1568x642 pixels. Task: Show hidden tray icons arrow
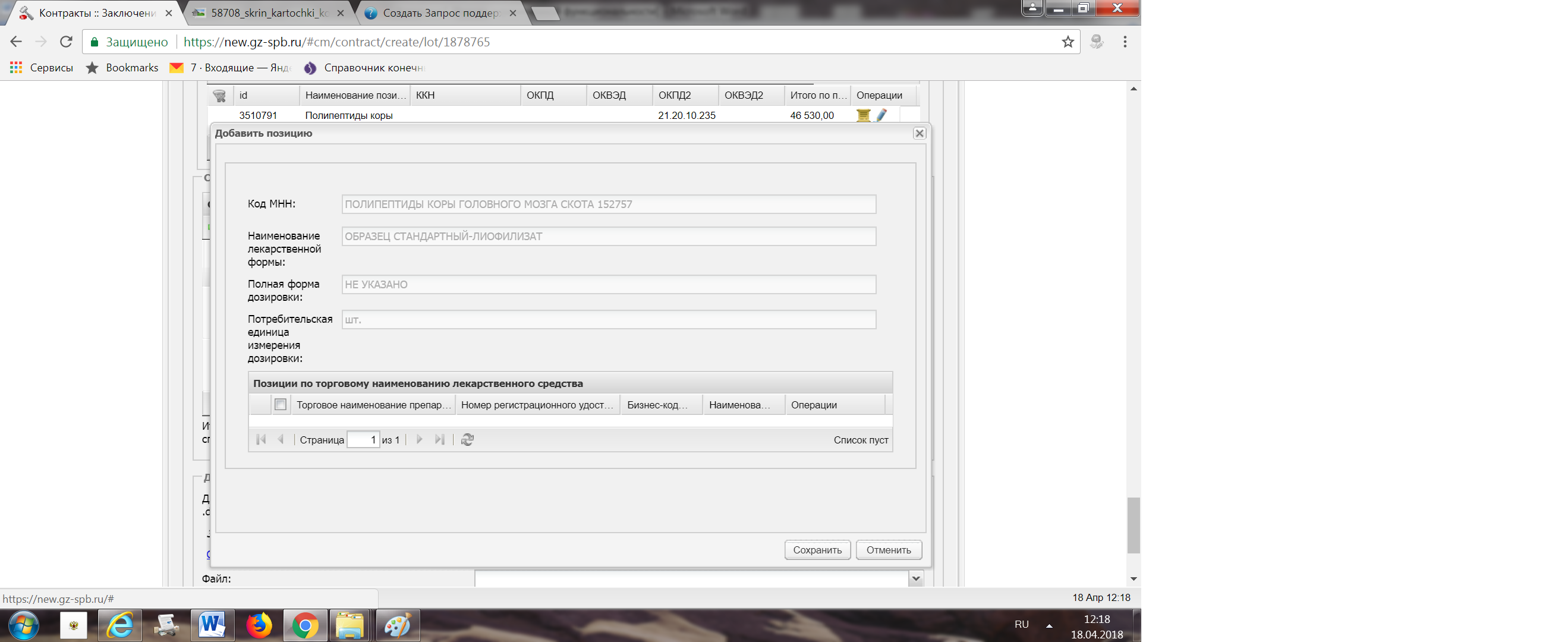click(1049, 625)
